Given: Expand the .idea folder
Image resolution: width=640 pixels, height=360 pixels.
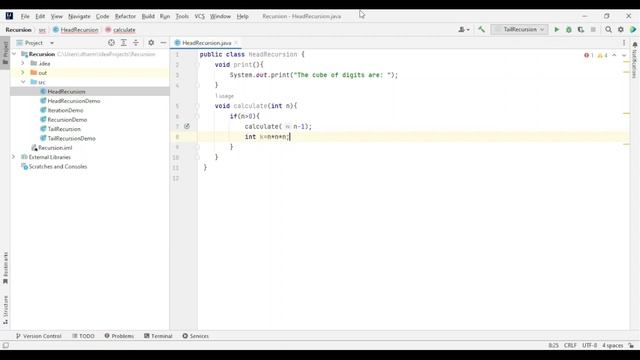Looking at the screenshot, I should click(x=23, y=63).
